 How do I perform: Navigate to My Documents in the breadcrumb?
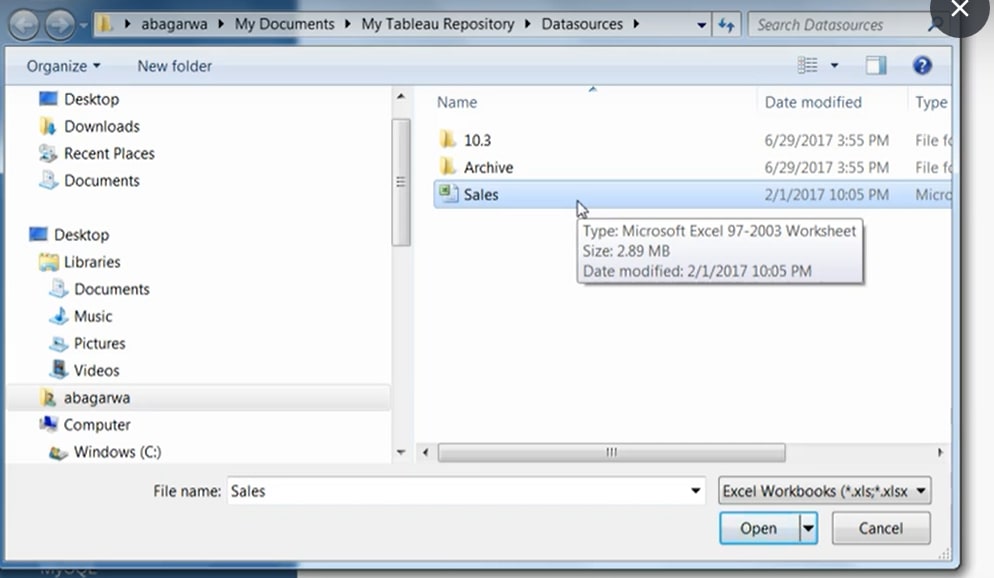tap(284, 24)
